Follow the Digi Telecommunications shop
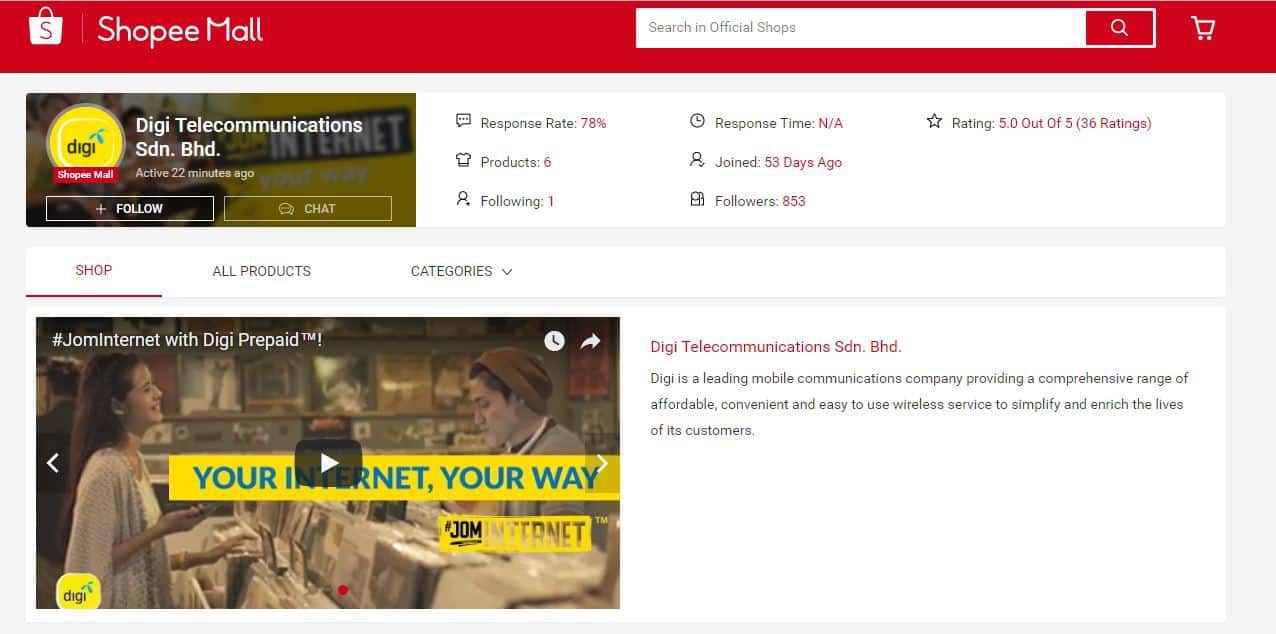 [x=130, y=208]
